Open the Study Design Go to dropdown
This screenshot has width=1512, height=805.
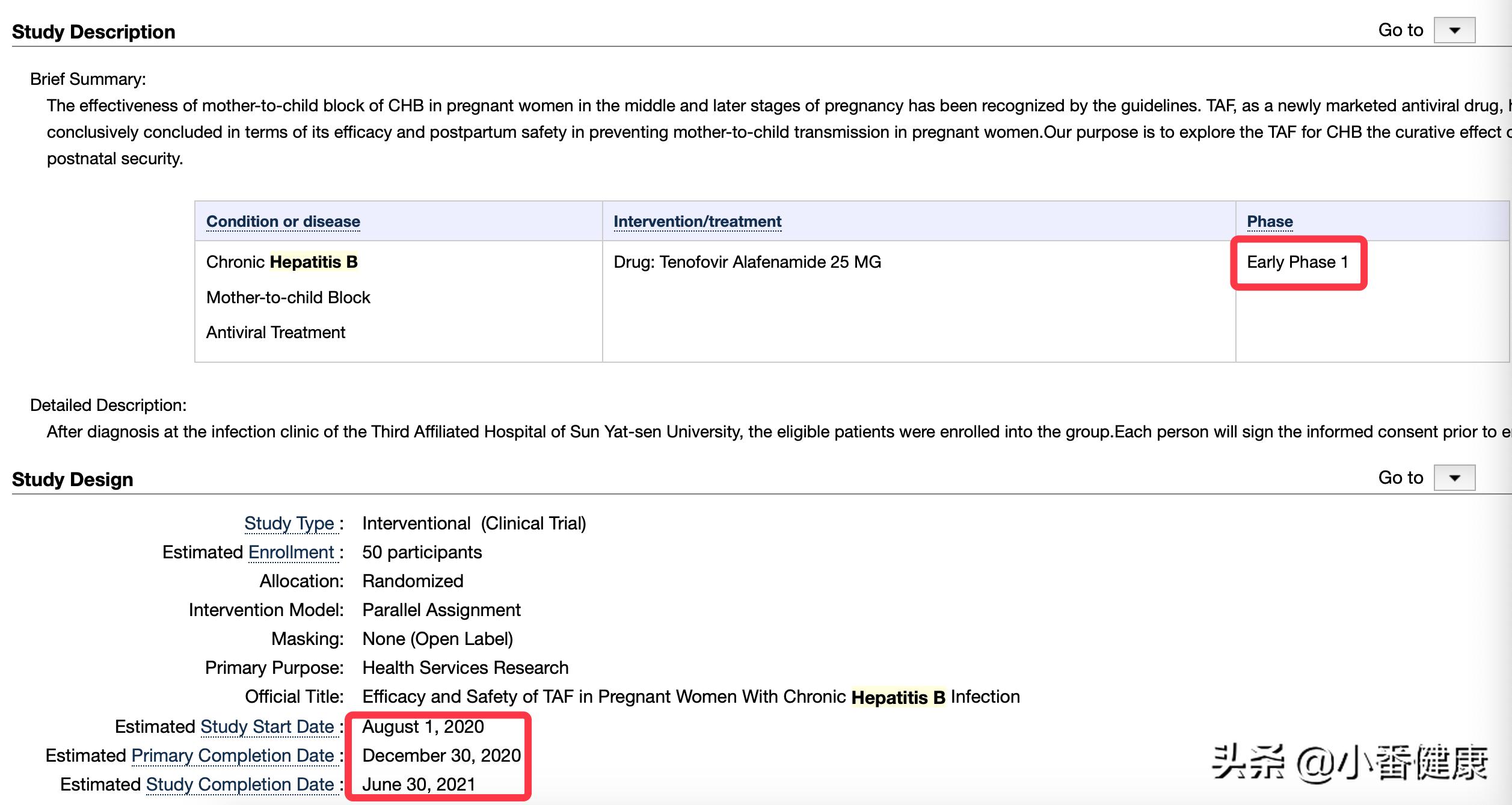(1454, 478)
